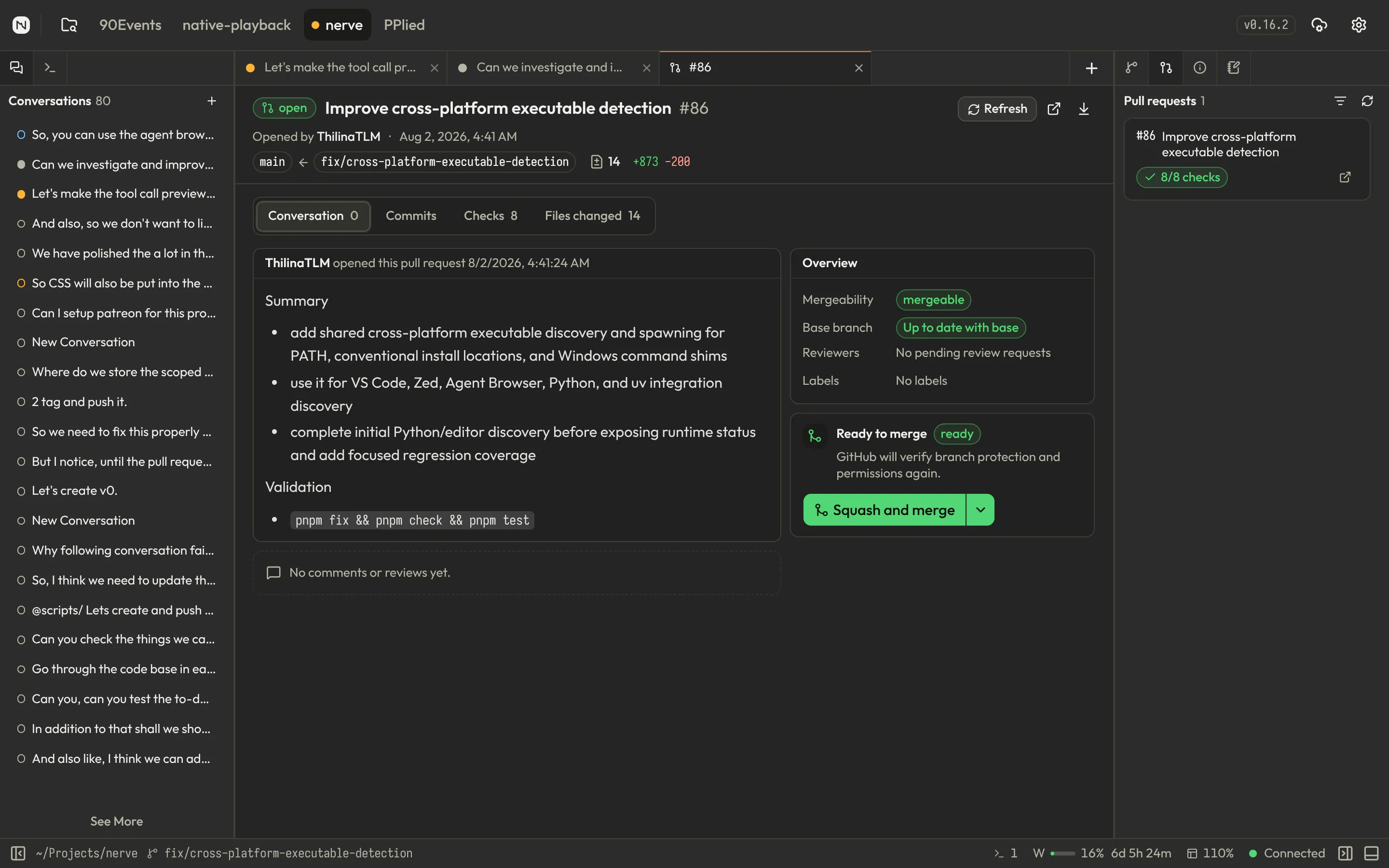Viewport: 1389px width, 868px height.
Task: Open 'Can I setup patreon for this pro...' conversation
Action: click(x=117, y=313)
